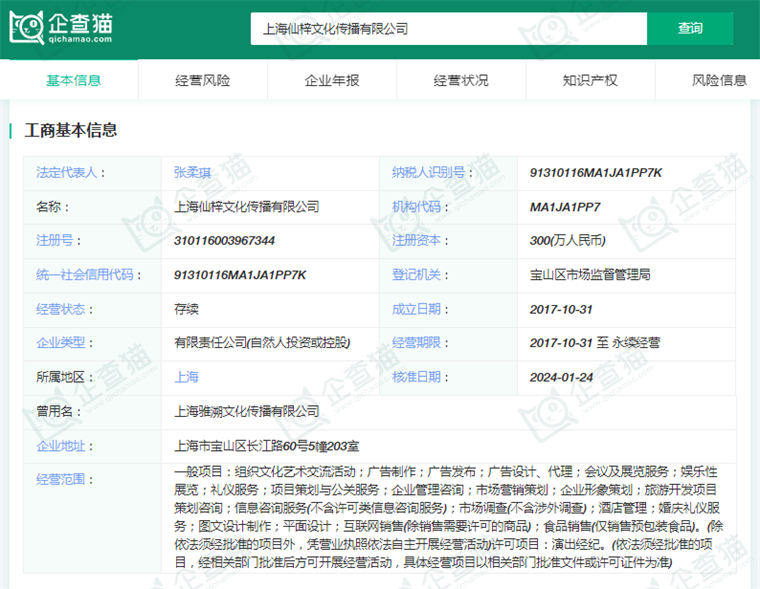The image size is (760, 589).
Task: Open the 企业年报 tab
Action: [332, 80]
